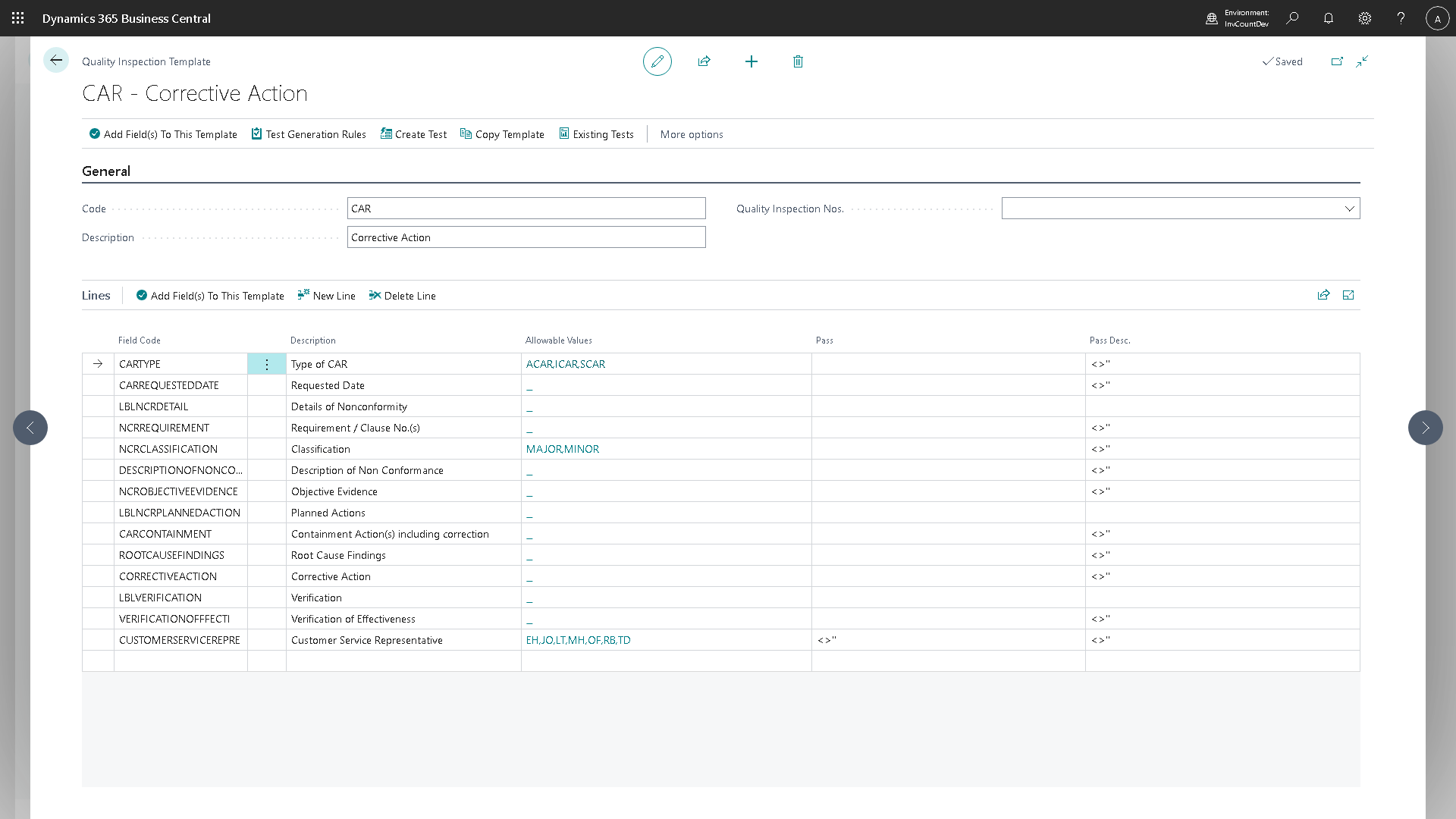This screenshot has height=819, width=1456.
Task: Open the app launcher waffle menu
Action: tap(18, 18)
